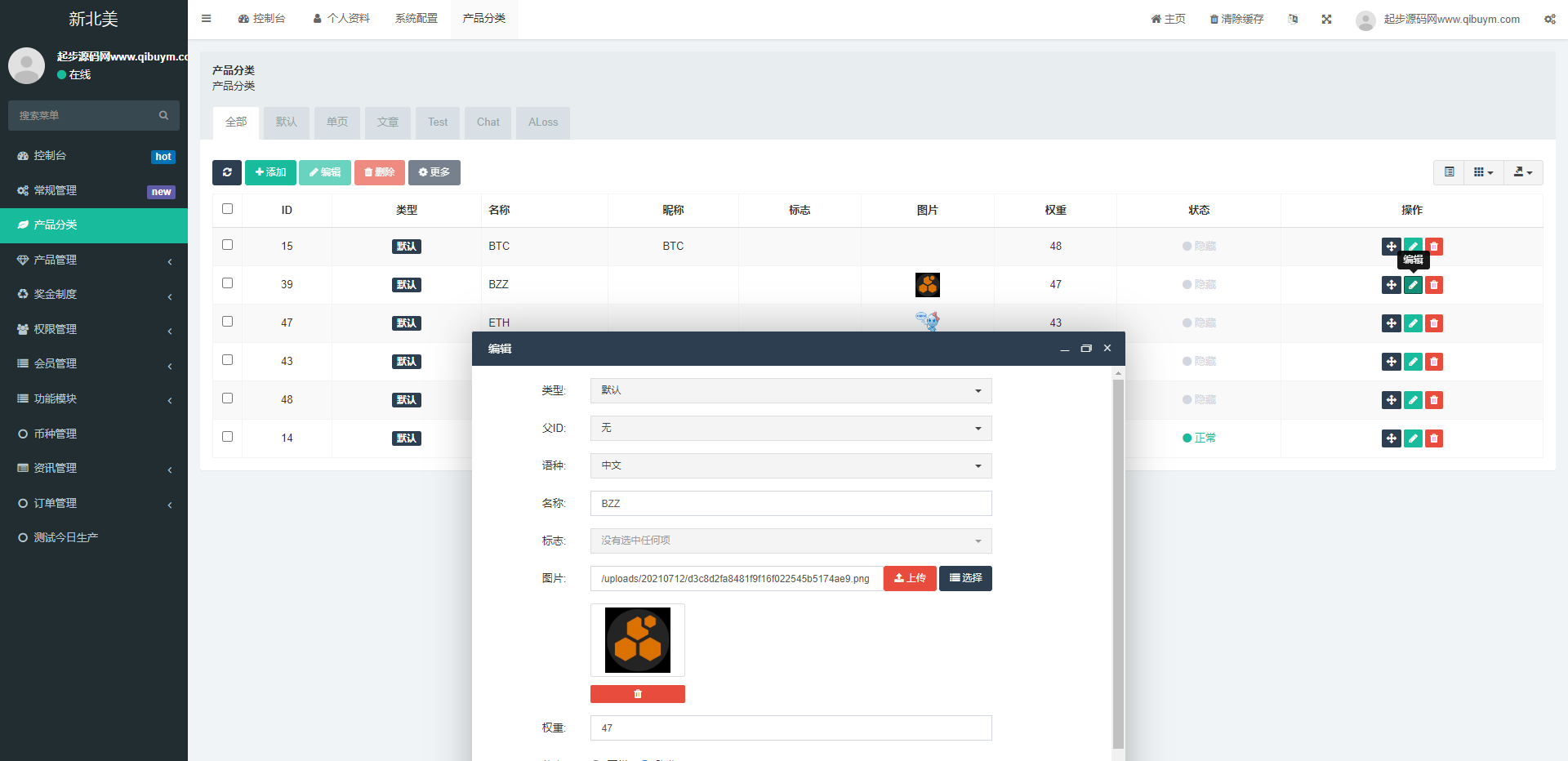Viewport: 1568px width, 761px height.
Task: Click the BZZ image preview in the edit dialog
Action: pos(638,640)
